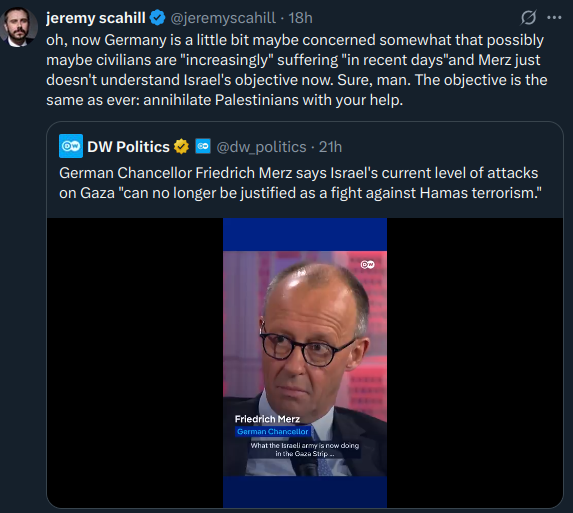Click the 18h post timestamp
The width and height of the screenshot is (573, 513).
tap(300, 18)
